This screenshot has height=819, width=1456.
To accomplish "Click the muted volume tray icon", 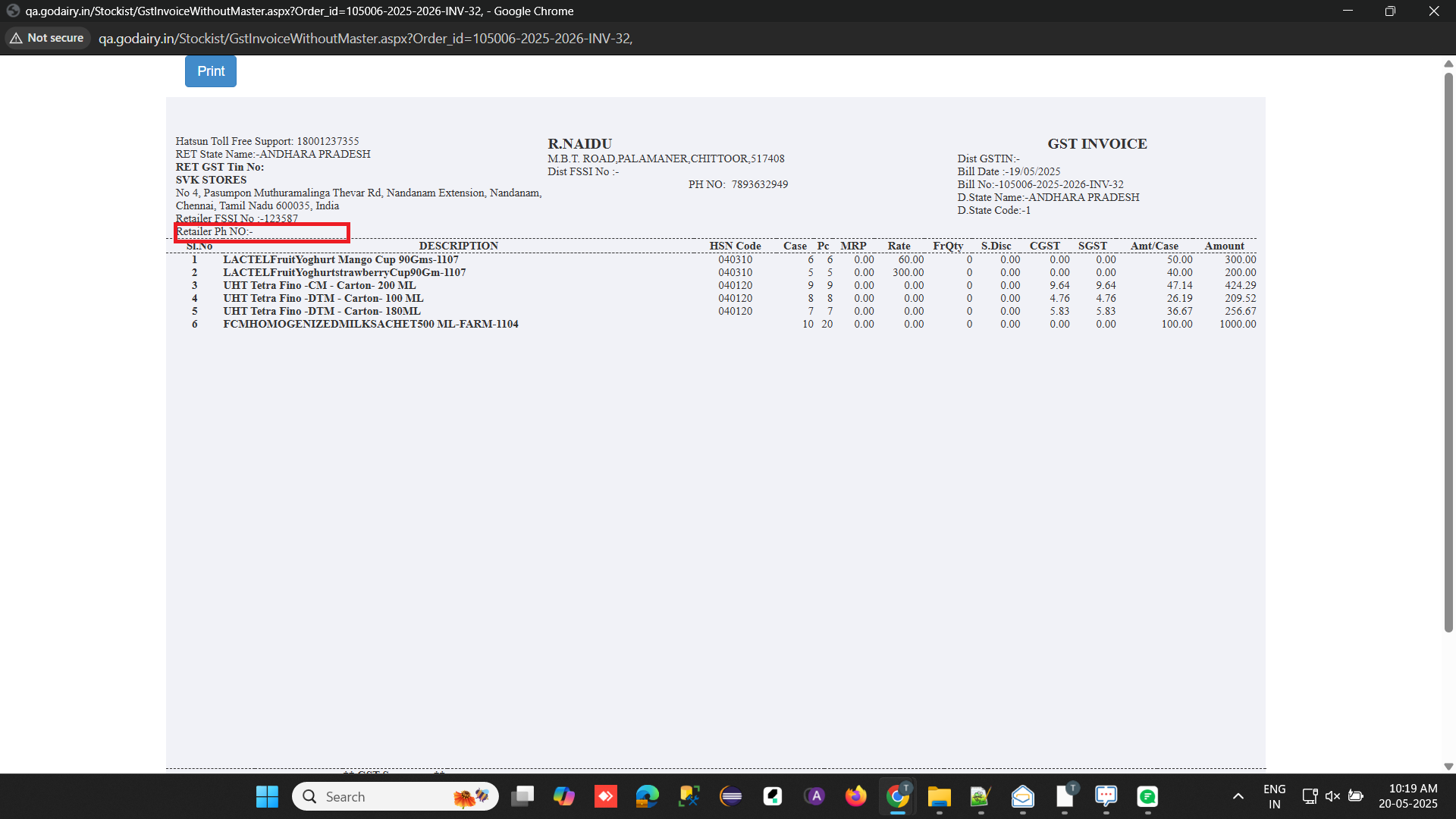I will pos(1332,796).
